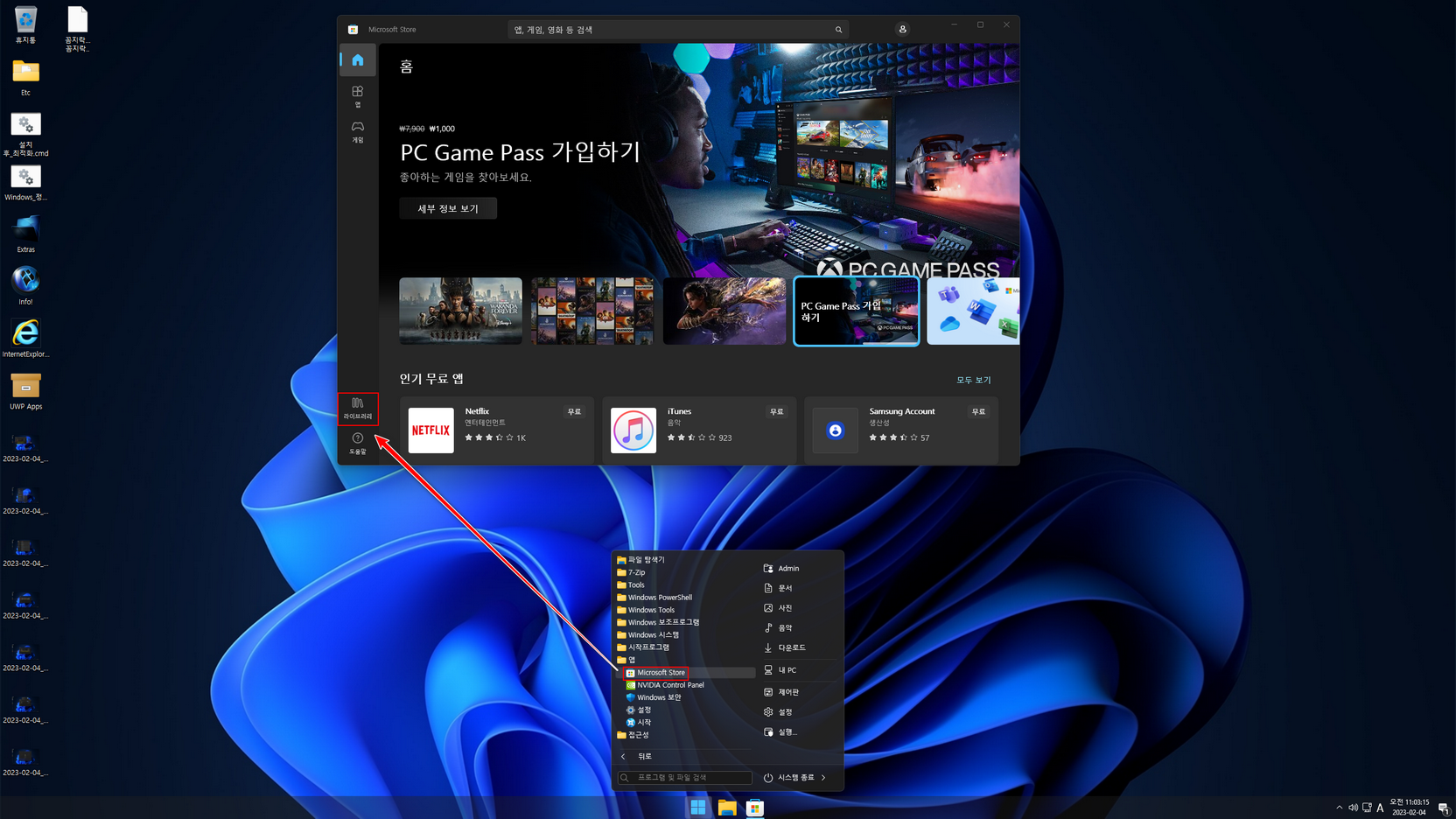Open the taskbar clock and date
This screenshot has height=819, width=1456.
(x=1410, y=808)
